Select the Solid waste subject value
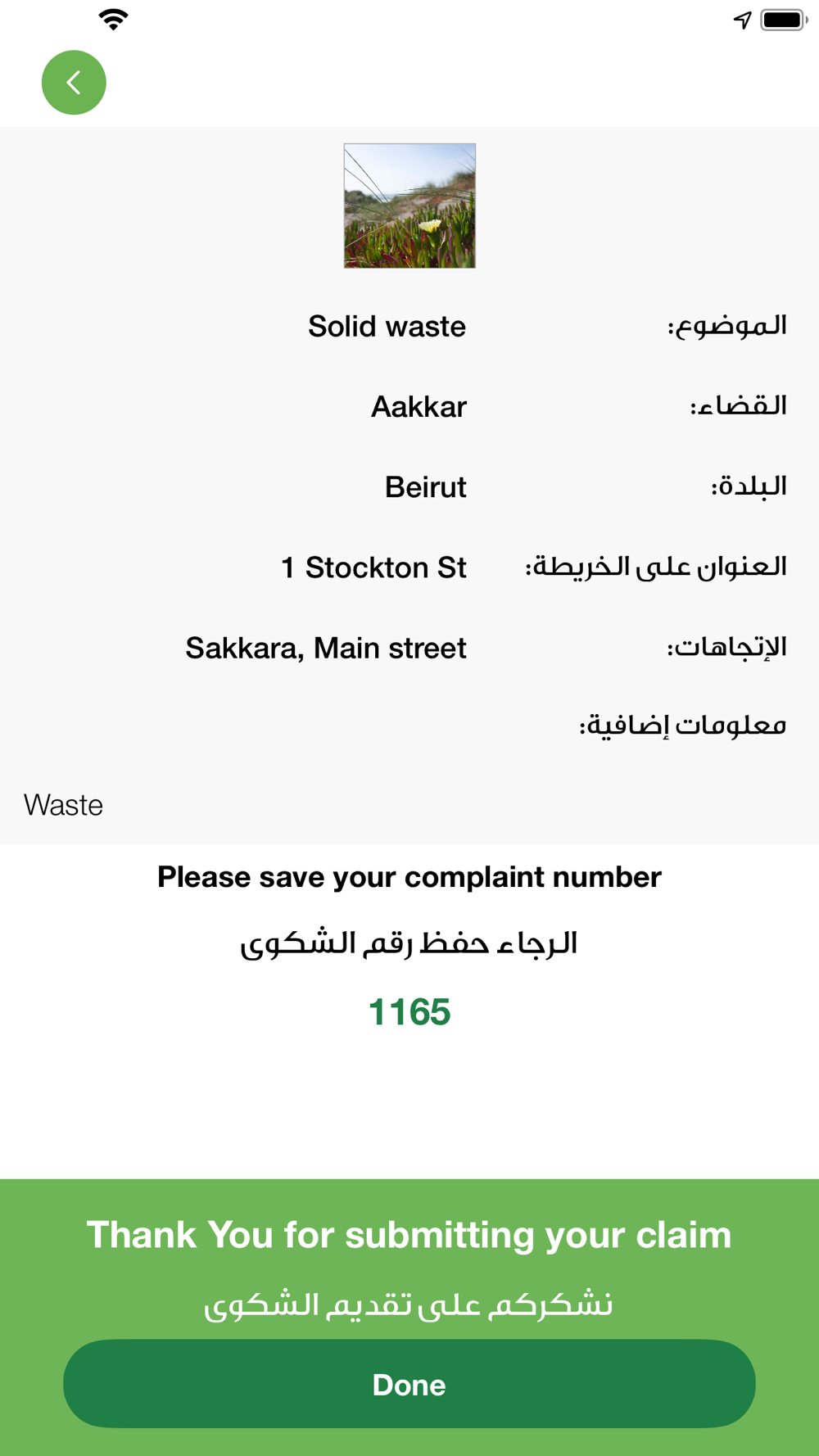 (x=387, y=327)
